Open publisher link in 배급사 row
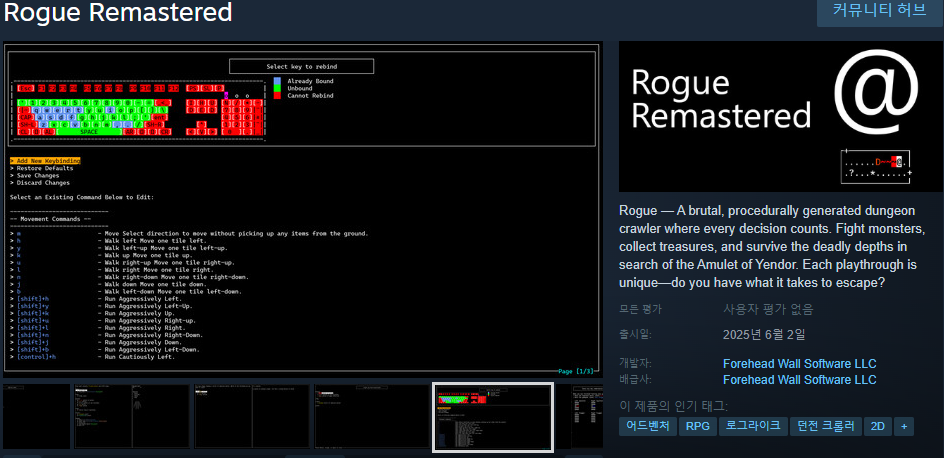The height and width of the screenshot is (458, 944). click(800, 380)
